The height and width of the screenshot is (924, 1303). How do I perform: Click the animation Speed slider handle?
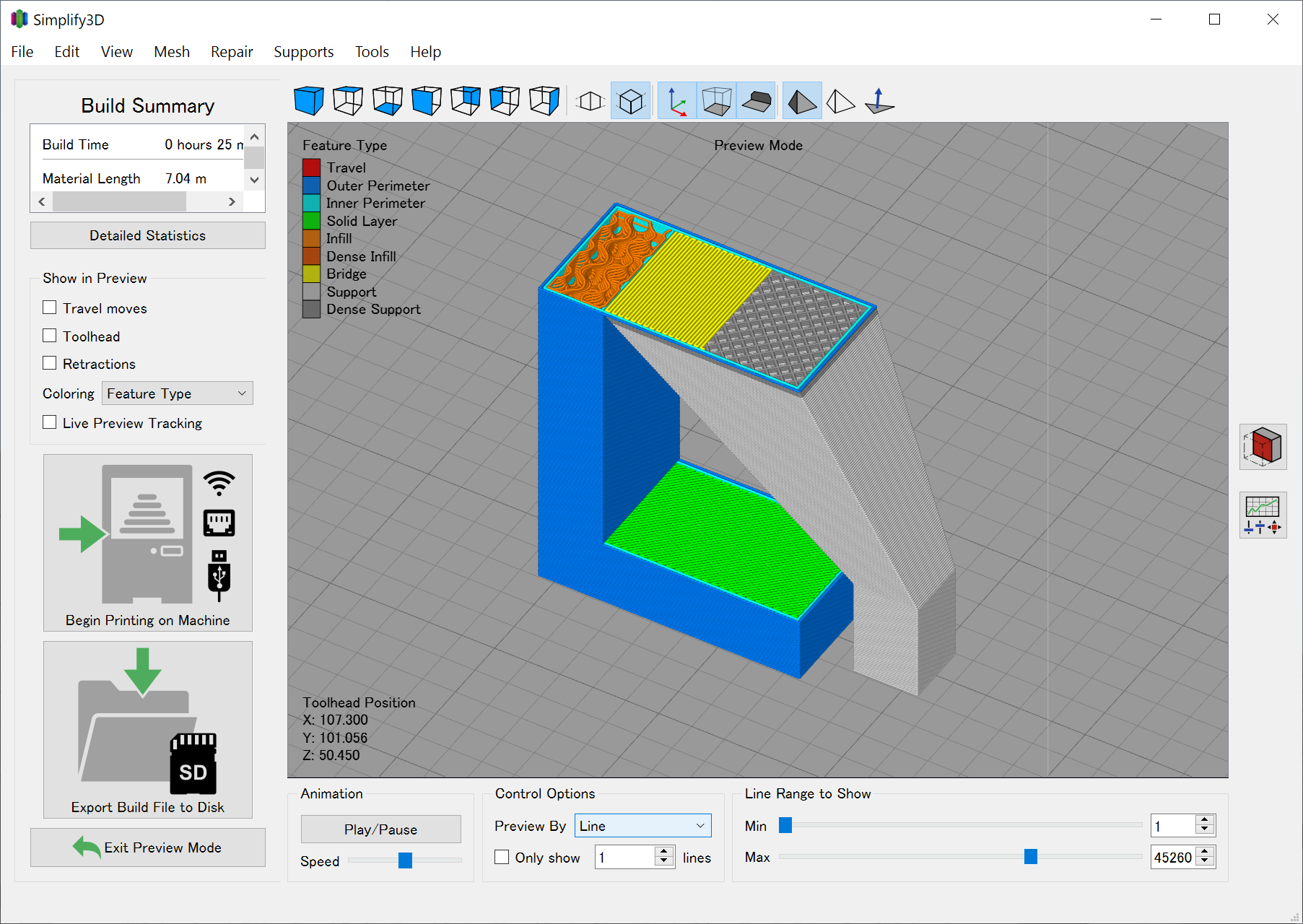tap(406, 860)
